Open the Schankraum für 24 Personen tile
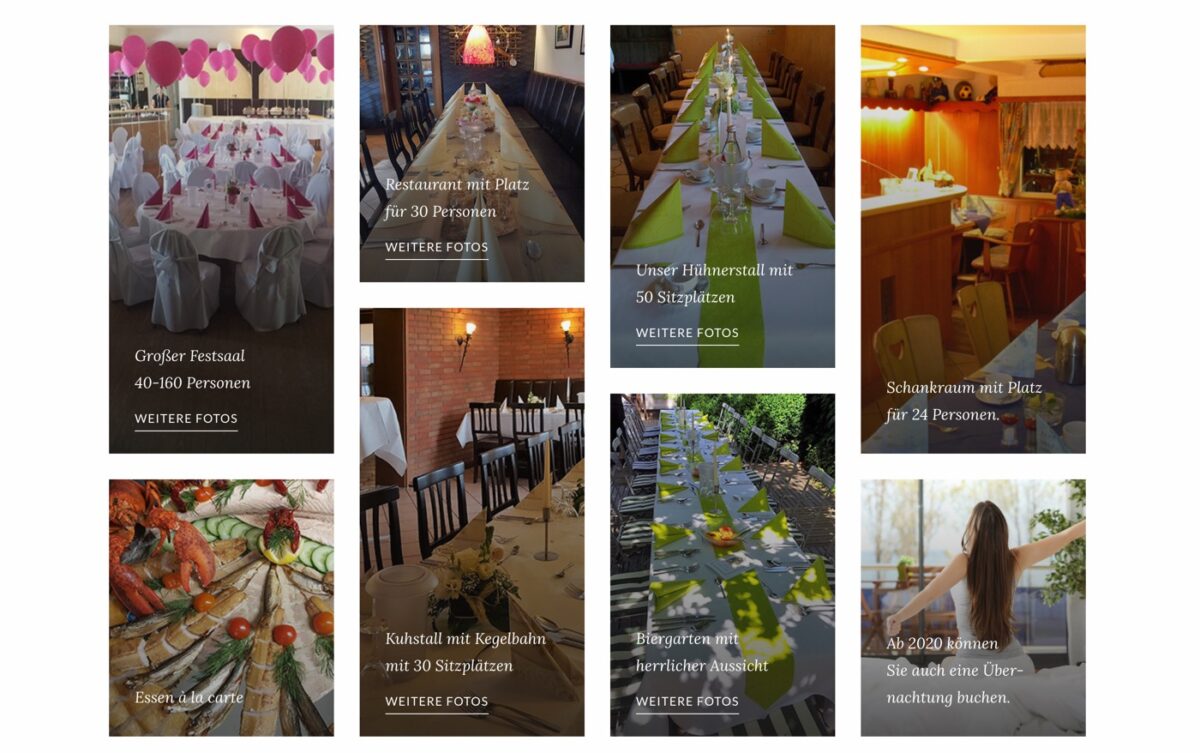 (973, 239)
